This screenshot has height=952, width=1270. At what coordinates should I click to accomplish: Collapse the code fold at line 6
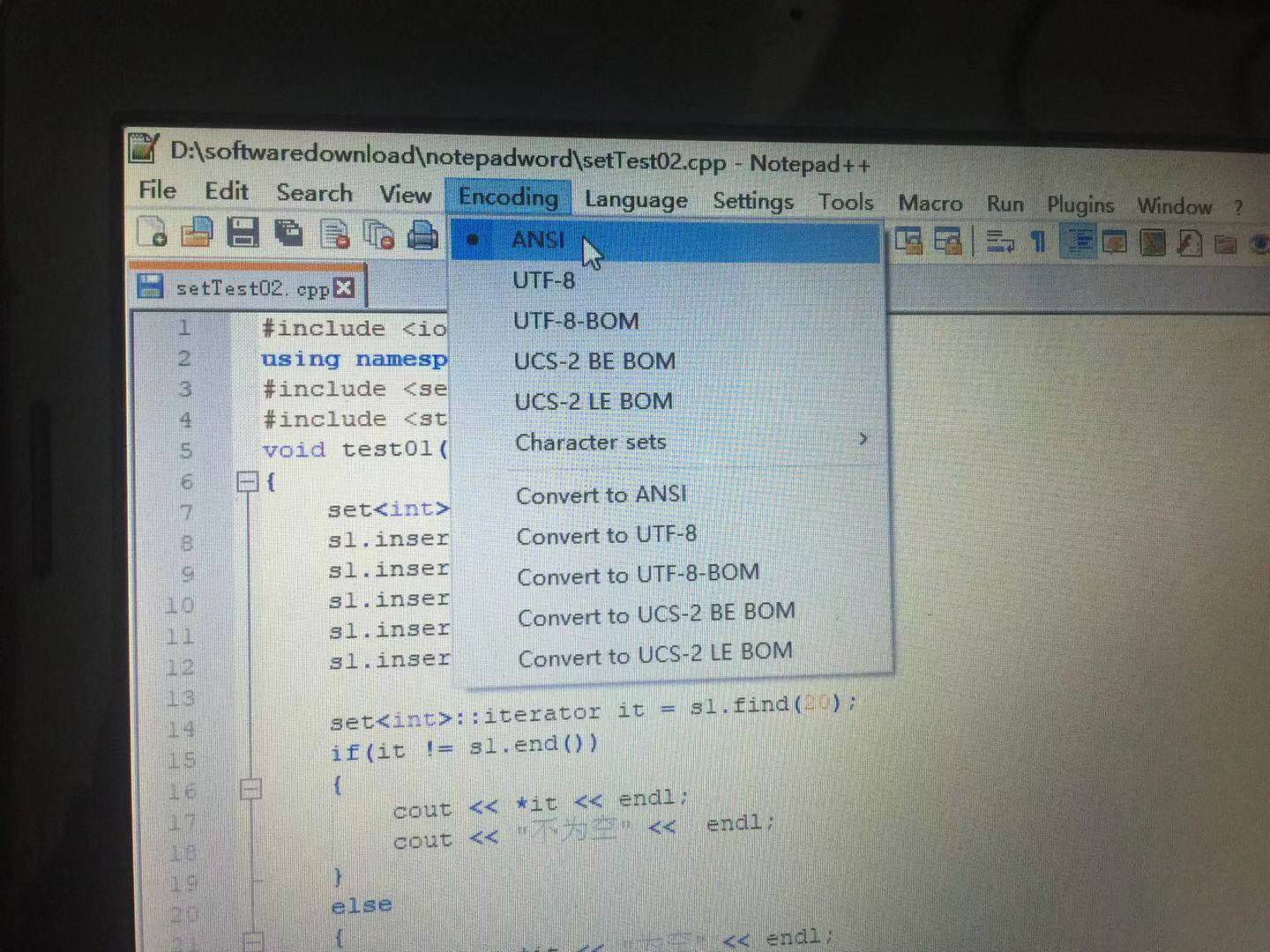tap(248, 481)
